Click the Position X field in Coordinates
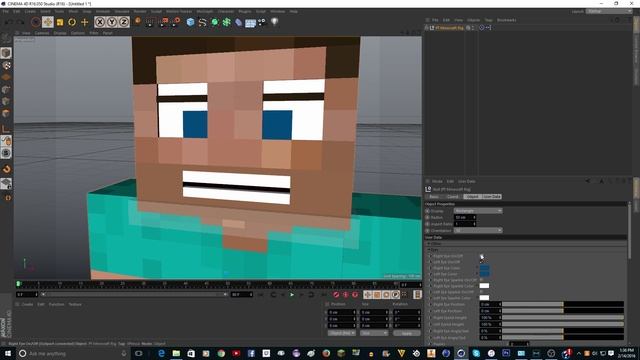This screenshot has width=640, height=360. pos(342,313)
